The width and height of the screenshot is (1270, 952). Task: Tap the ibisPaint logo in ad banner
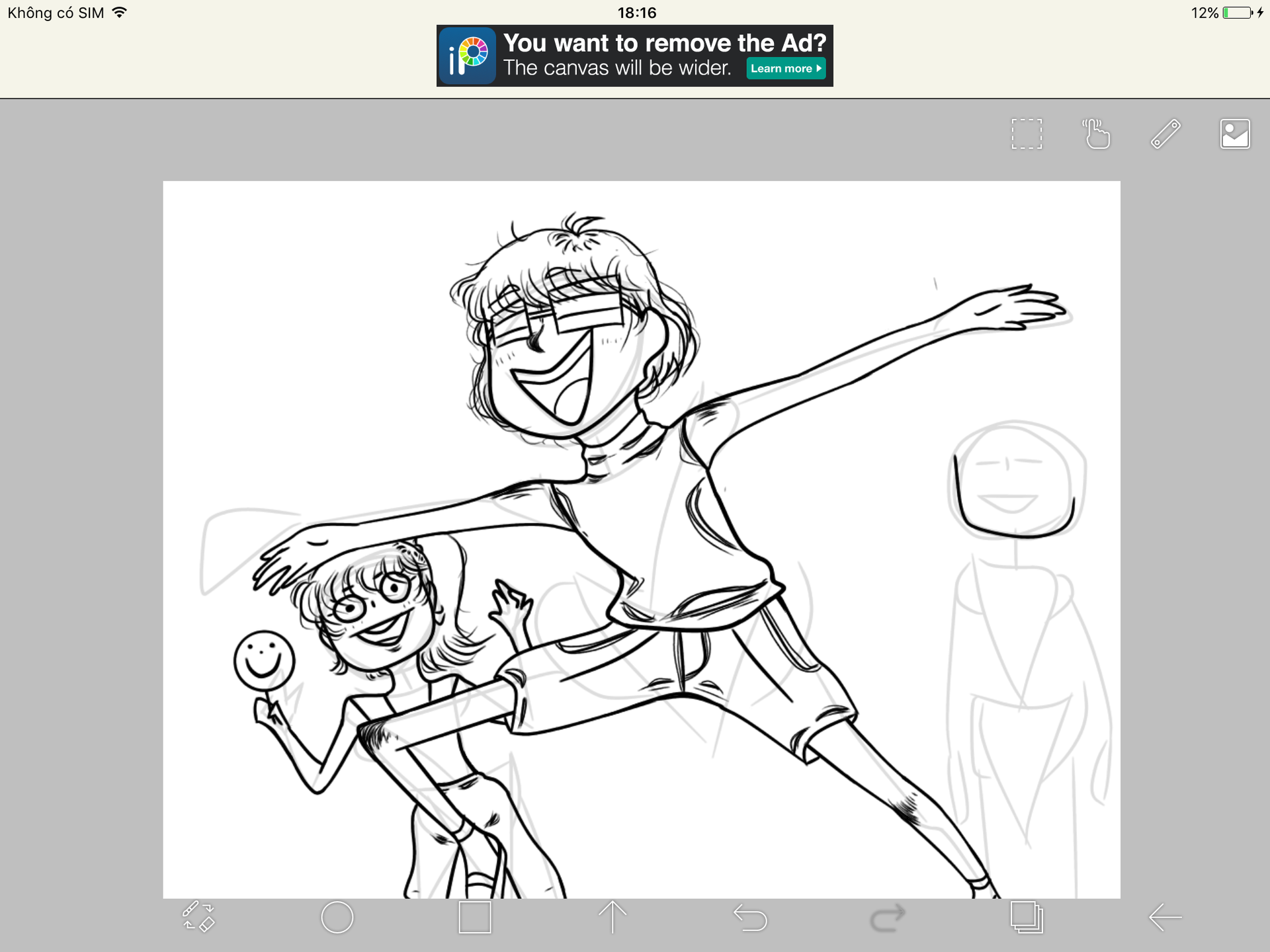coord(468,56)
